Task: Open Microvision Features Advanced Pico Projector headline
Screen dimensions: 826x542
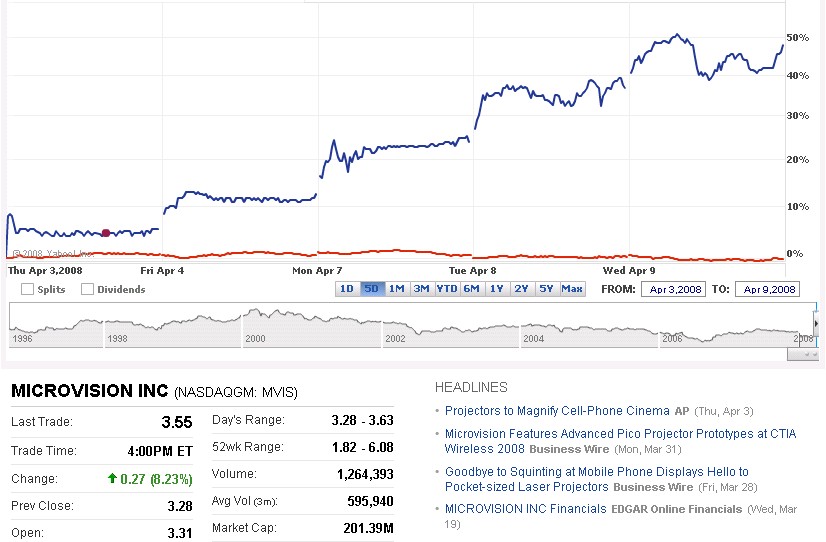Action: pos(620,441)
